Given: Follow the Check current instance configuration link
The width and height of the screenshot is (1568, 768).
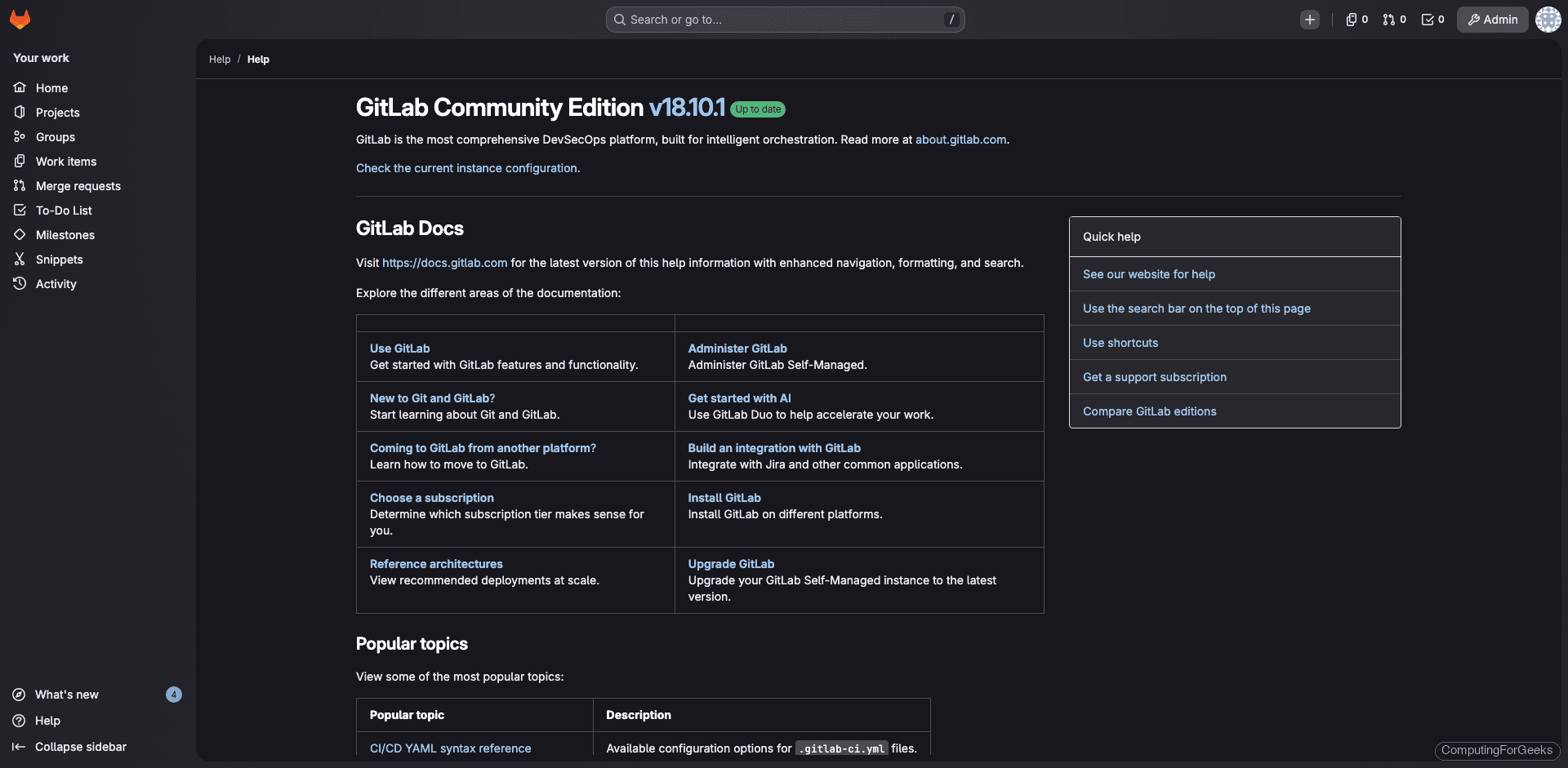Looking at the screenshot, I should [x=467, y=168].
